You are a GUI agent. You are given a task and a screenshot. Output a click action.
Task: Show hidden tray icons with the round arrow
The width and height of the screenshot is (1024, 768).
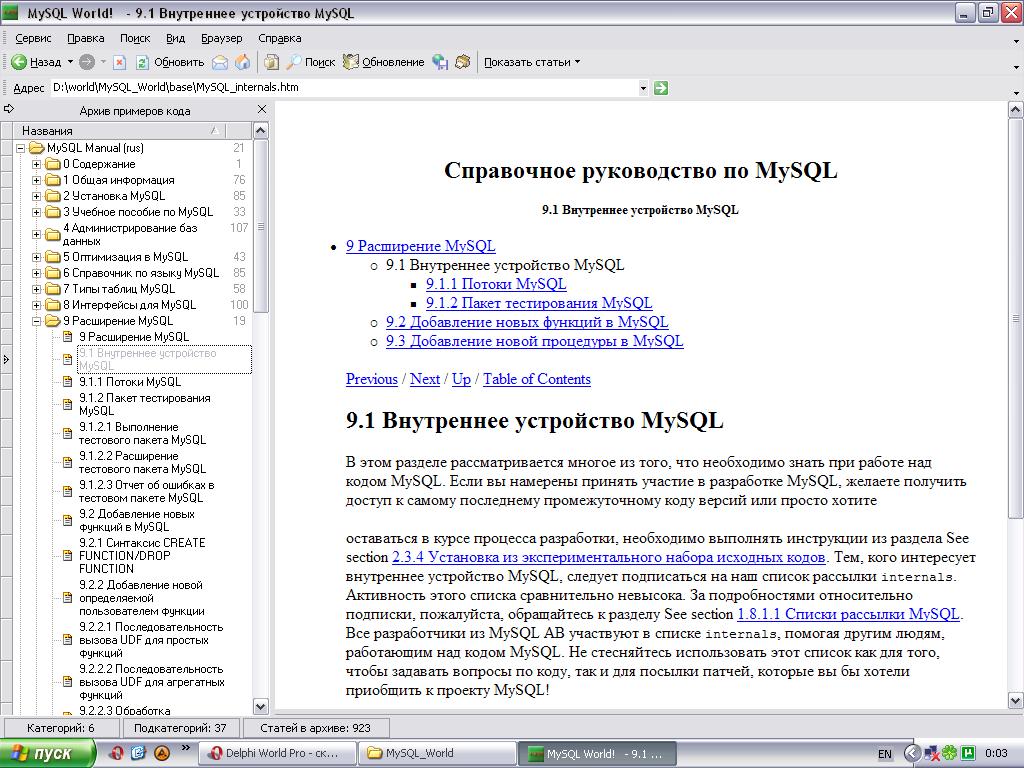[x=912, y=753]
